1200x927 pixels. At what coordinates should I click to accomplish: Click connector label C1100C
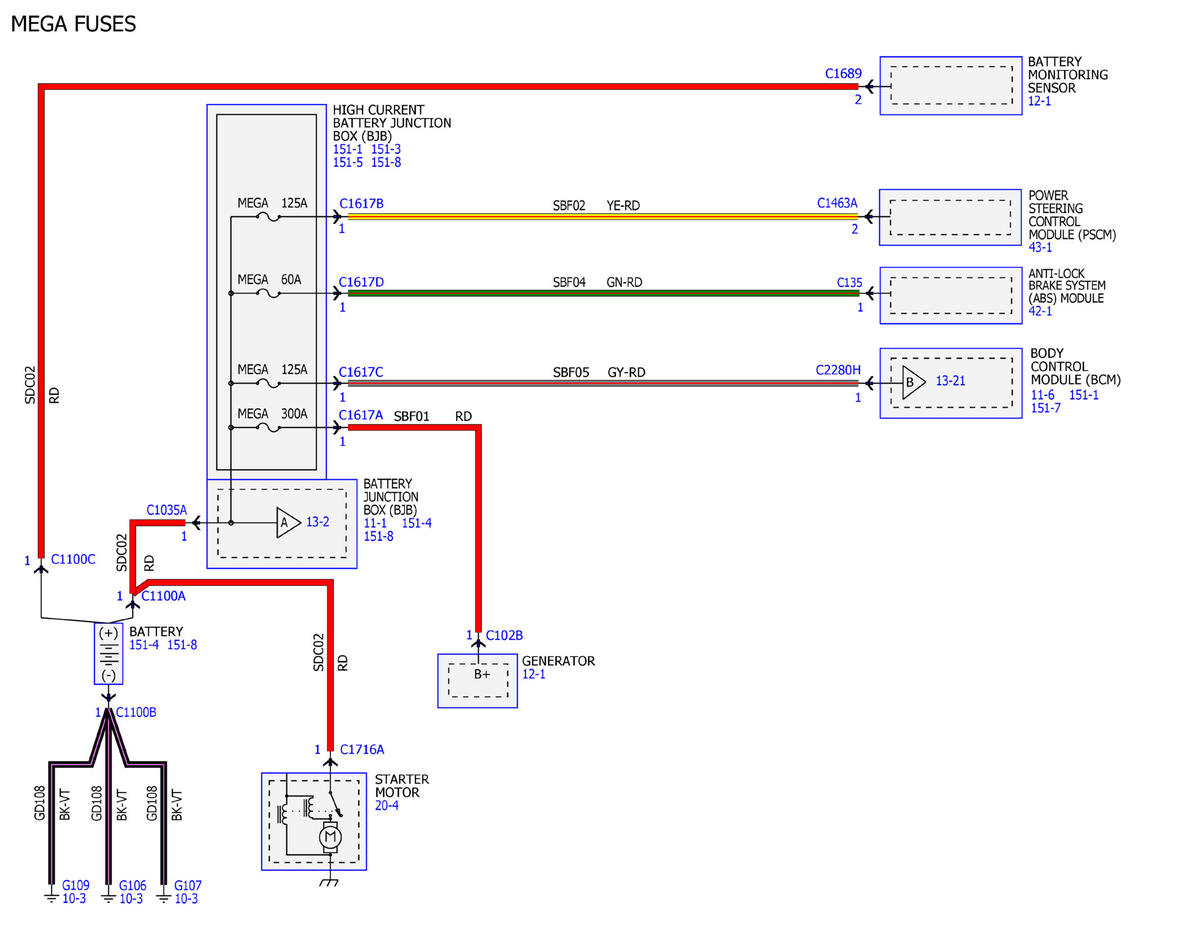[73, 560]
